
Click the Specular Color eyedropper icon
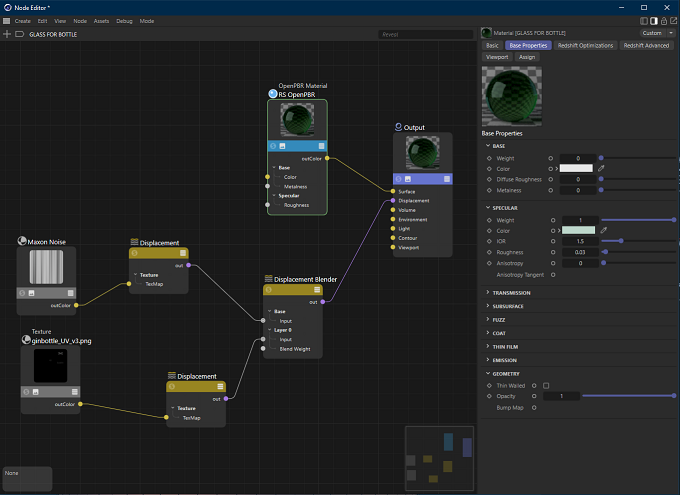pyautogui.click(x=604, y=230)
